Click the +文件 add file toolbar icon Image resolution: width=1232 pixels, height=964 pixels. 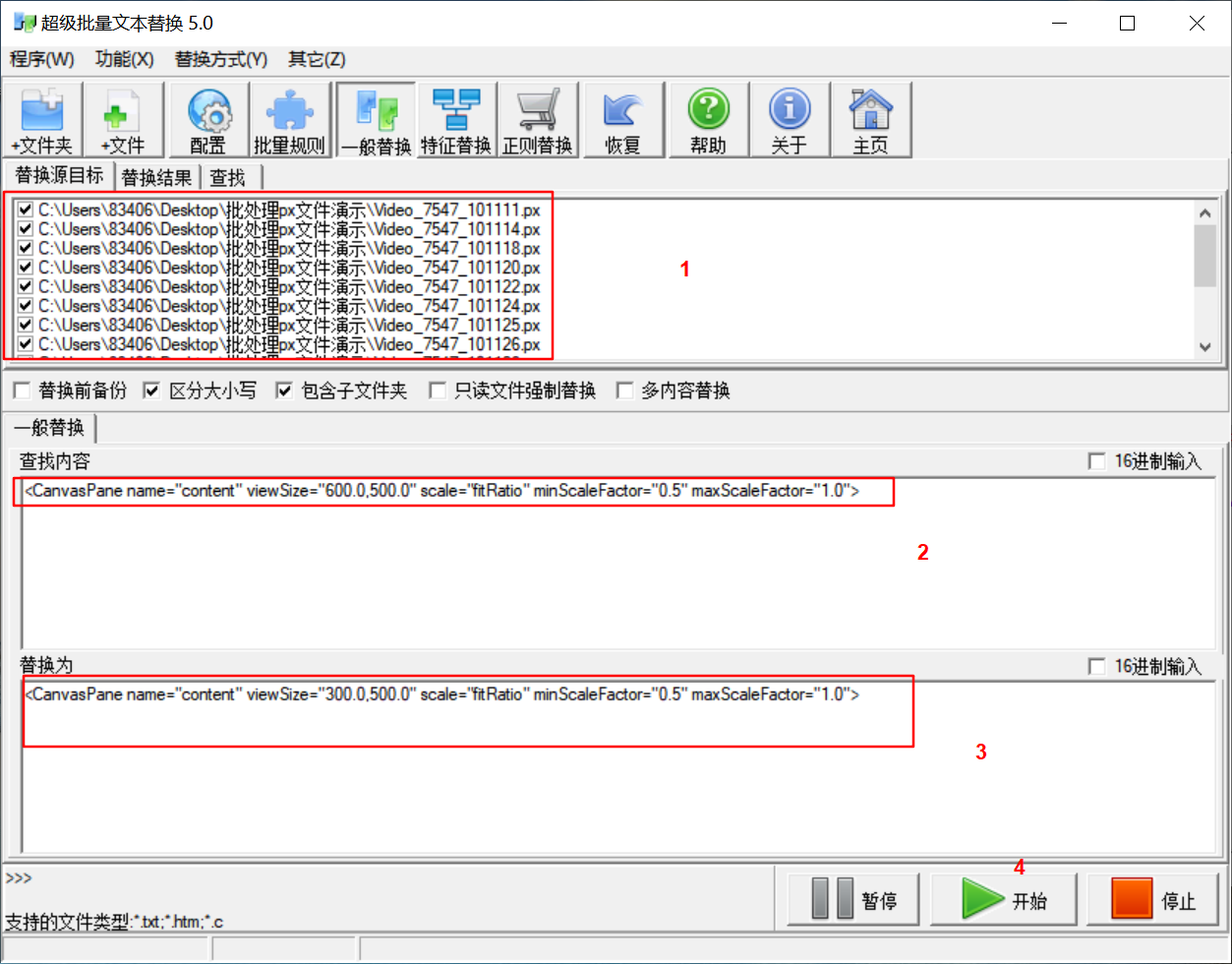122,120
